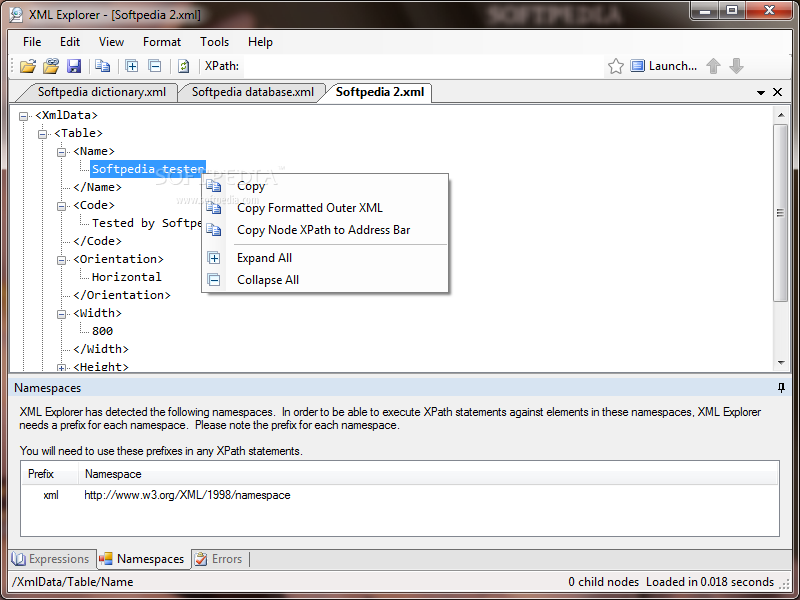Click the /XmlData/Table/Name status bar path
This screenshot has width=800, height=600.
[x=72, y=582]
